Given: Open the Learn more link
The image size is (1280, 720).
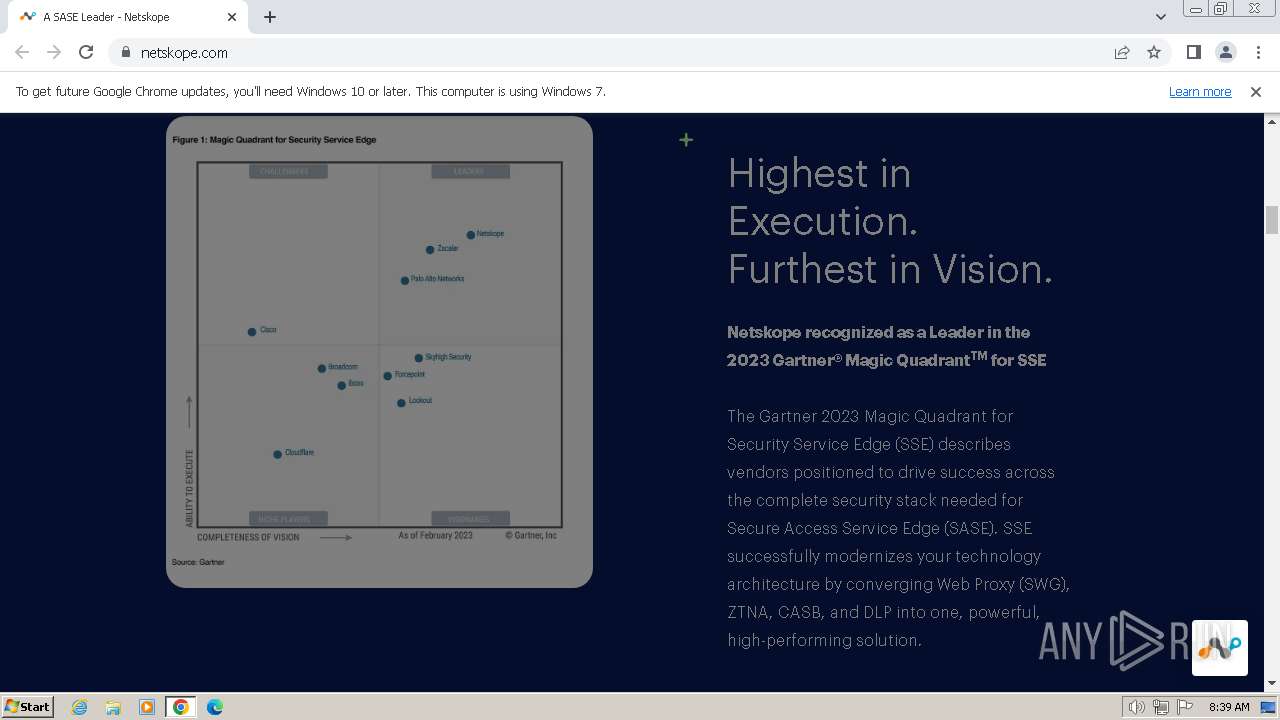Looking at the screenshot, I should (x=1200, y=91).
